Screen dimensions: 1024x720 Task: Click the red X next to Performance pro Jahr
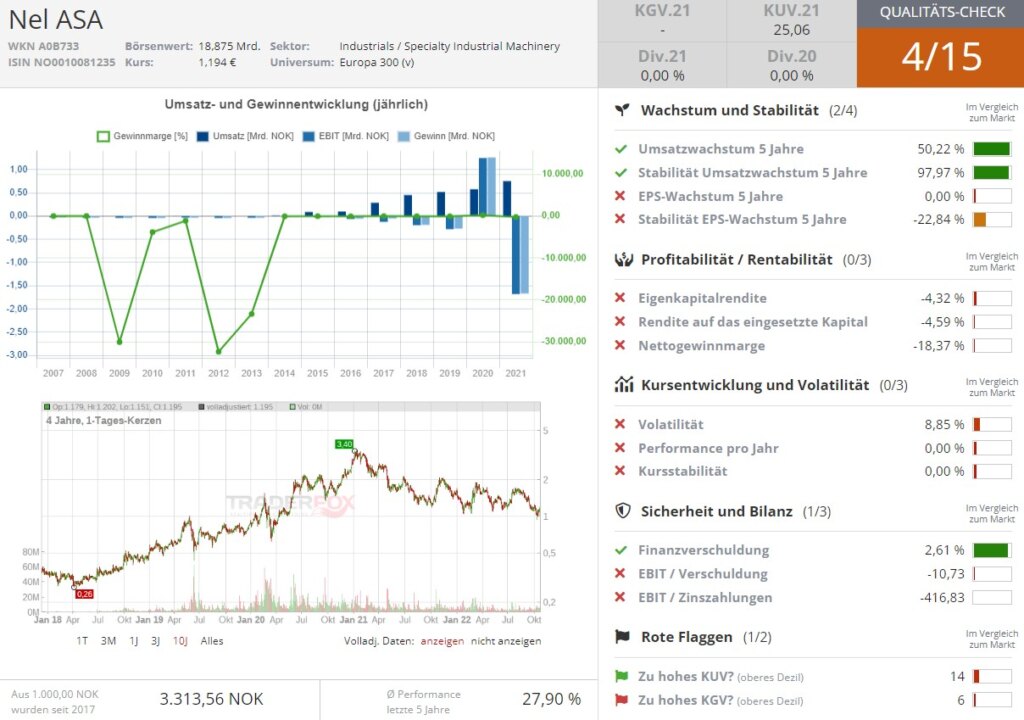click(x=620, y=448)
